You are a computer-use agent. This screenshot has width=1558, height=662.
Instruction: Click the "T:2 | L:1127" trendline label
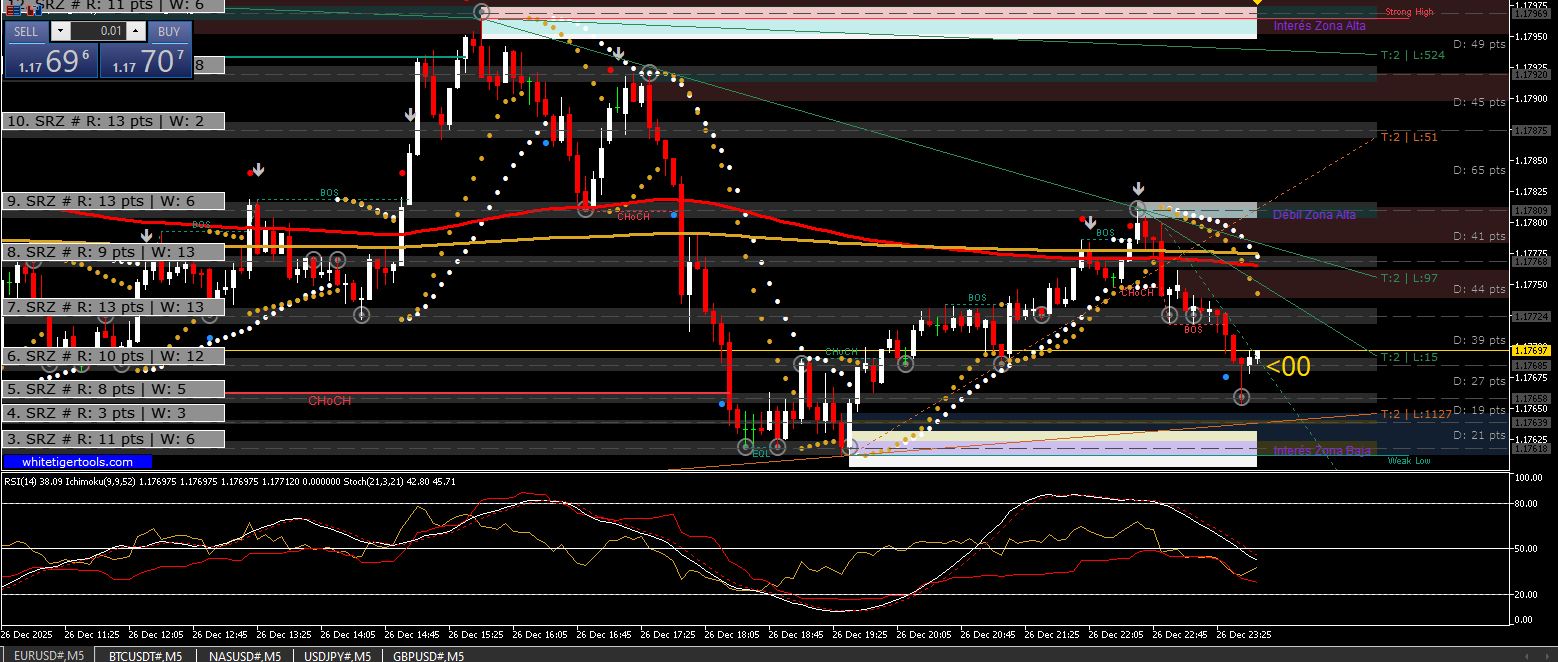1415,414
